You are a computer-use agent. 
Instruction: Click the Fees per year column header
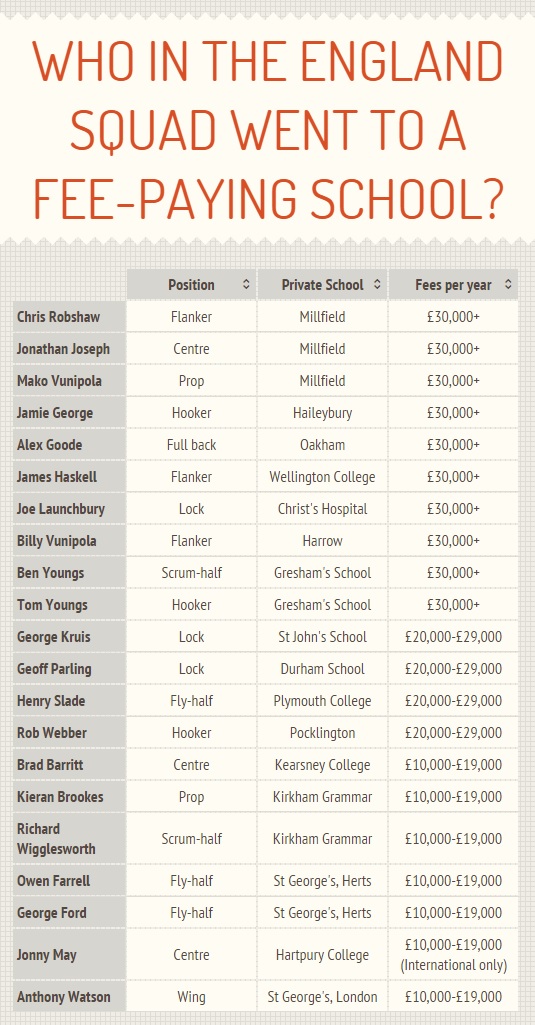point(453,284)
